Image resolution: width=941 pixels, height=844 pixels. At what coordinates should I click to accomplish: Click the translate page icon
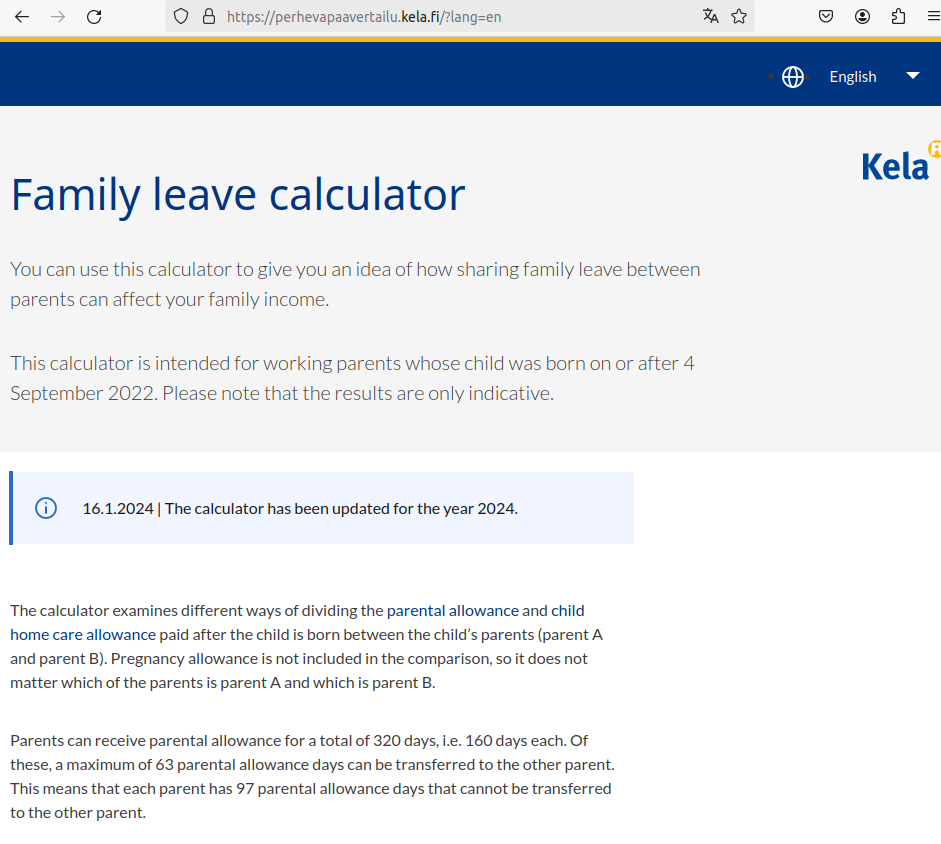coord(711,16)
